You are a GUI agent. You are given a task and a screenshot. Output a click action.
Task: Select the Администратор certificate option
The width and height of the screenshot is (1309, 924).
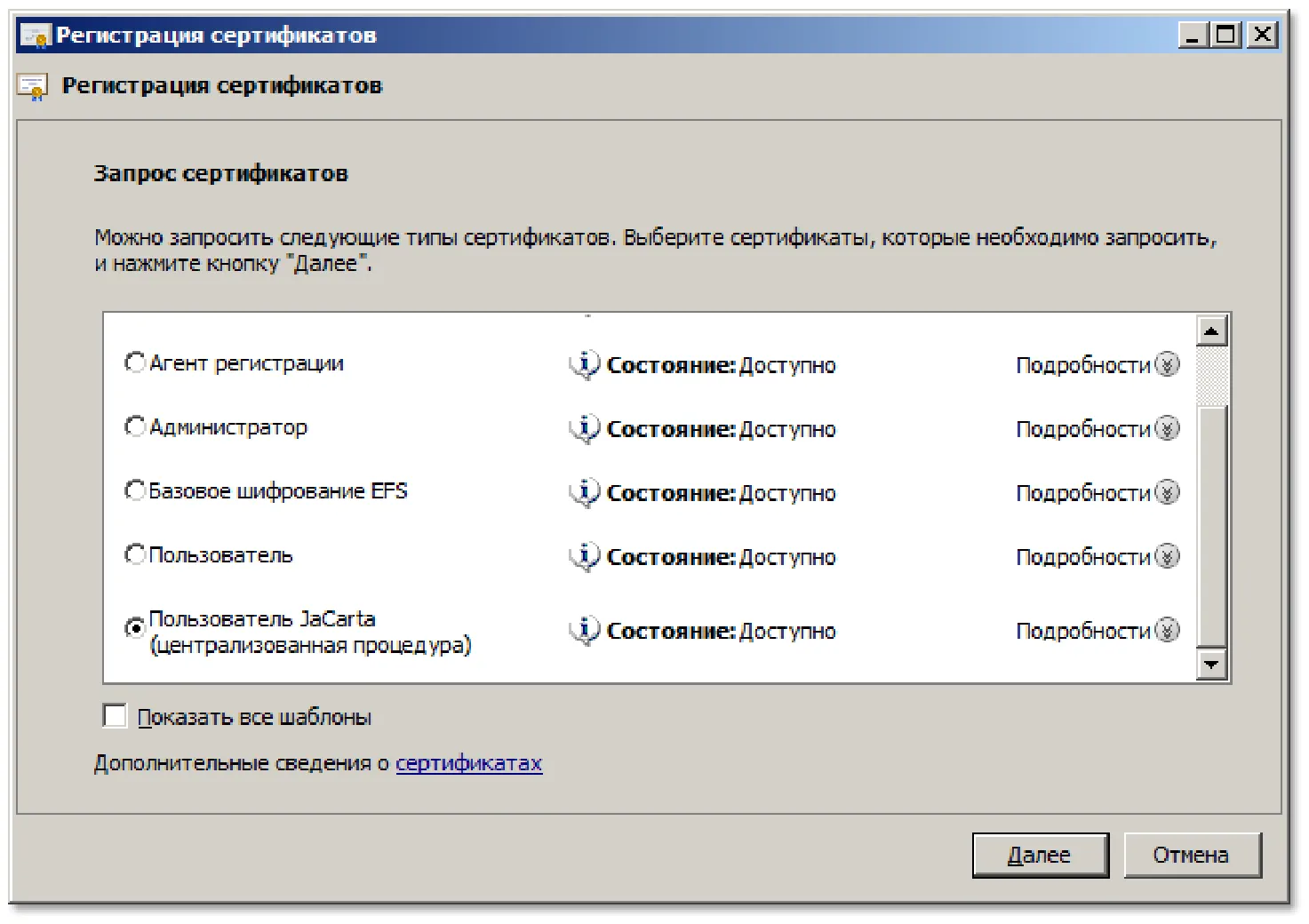pos(135,426)
